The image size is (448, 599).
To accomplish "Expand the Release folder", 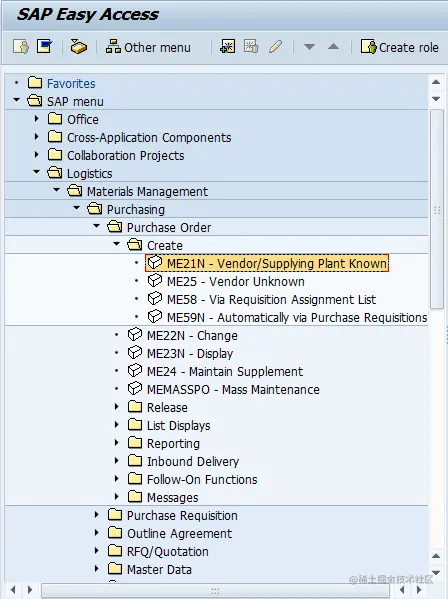I will 116,406.
